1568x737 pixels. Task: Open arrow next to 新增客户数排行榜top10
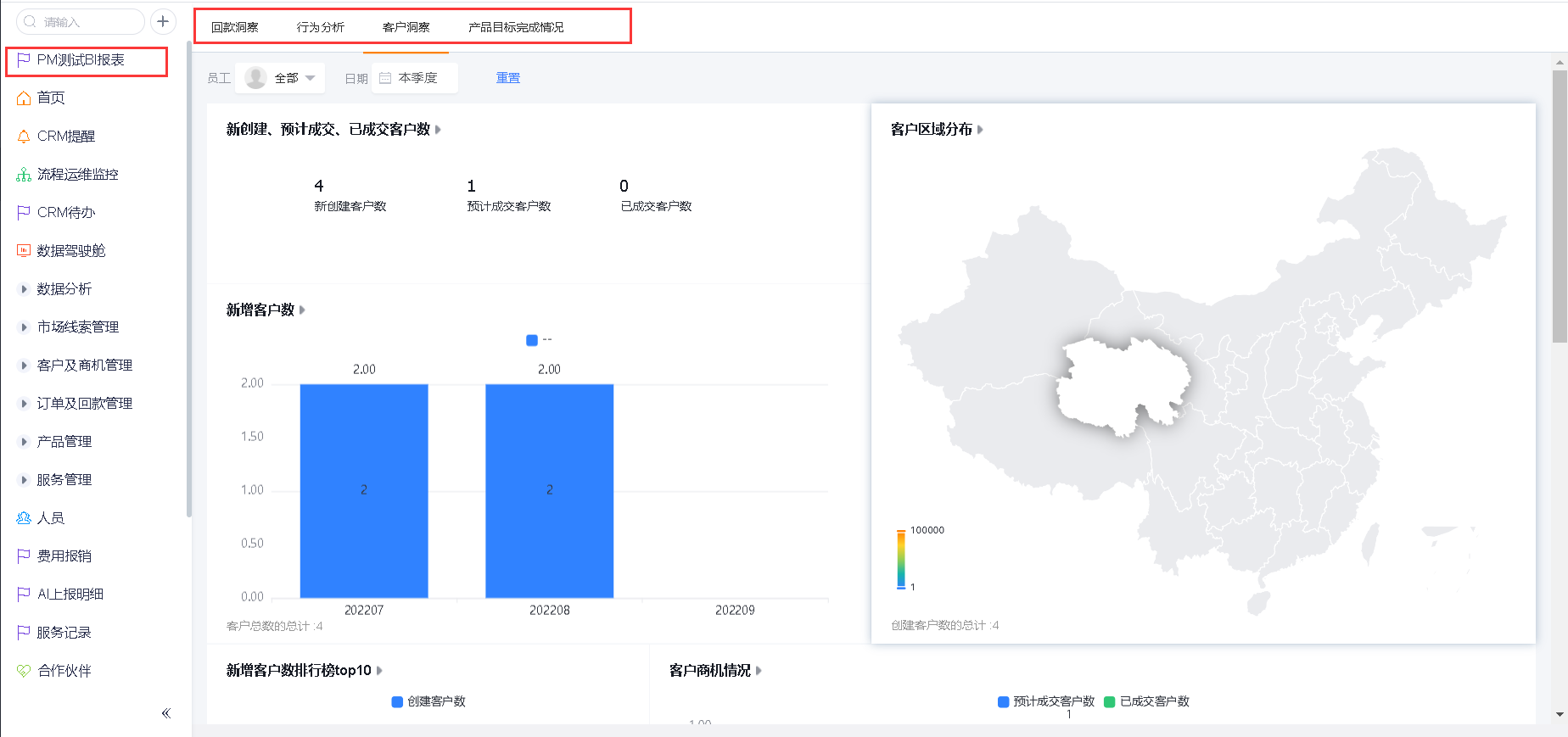pyautogui.click(x=379, y=671)
